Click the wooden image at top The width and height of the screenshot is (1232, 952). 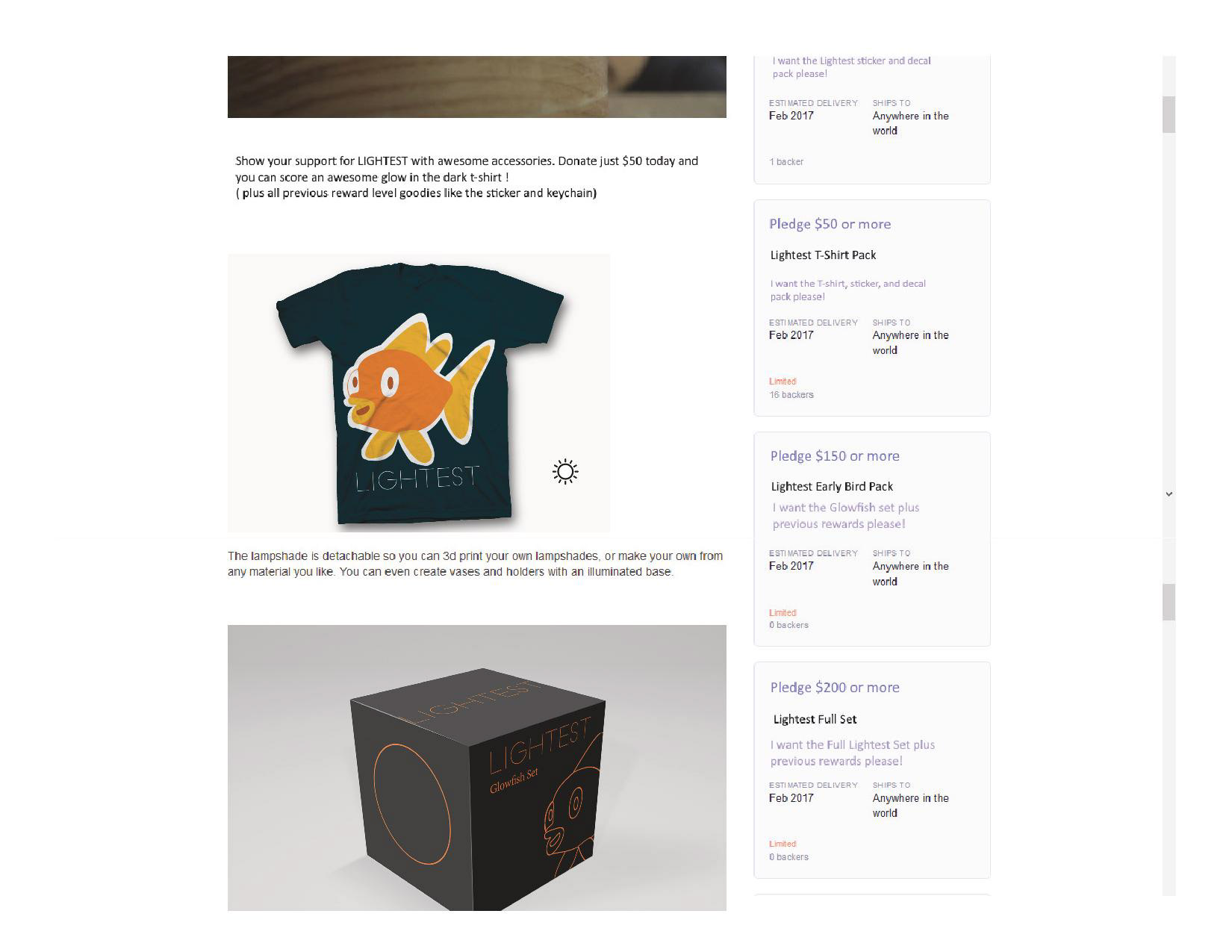click(x=477, y=87)
